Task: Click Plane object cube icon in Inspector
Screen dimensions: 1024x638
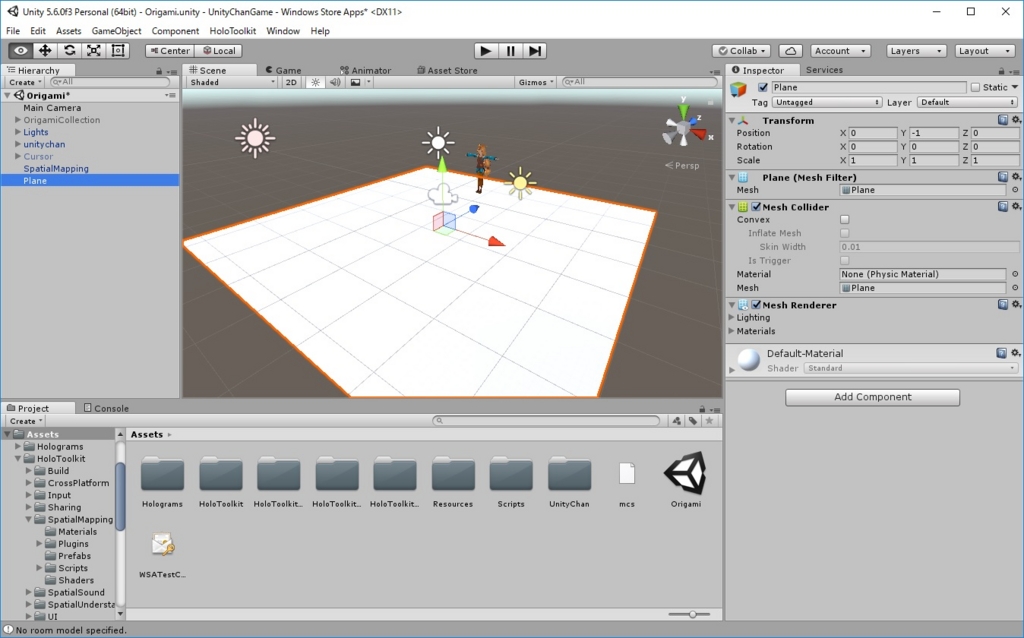Action: coord(739,89)
